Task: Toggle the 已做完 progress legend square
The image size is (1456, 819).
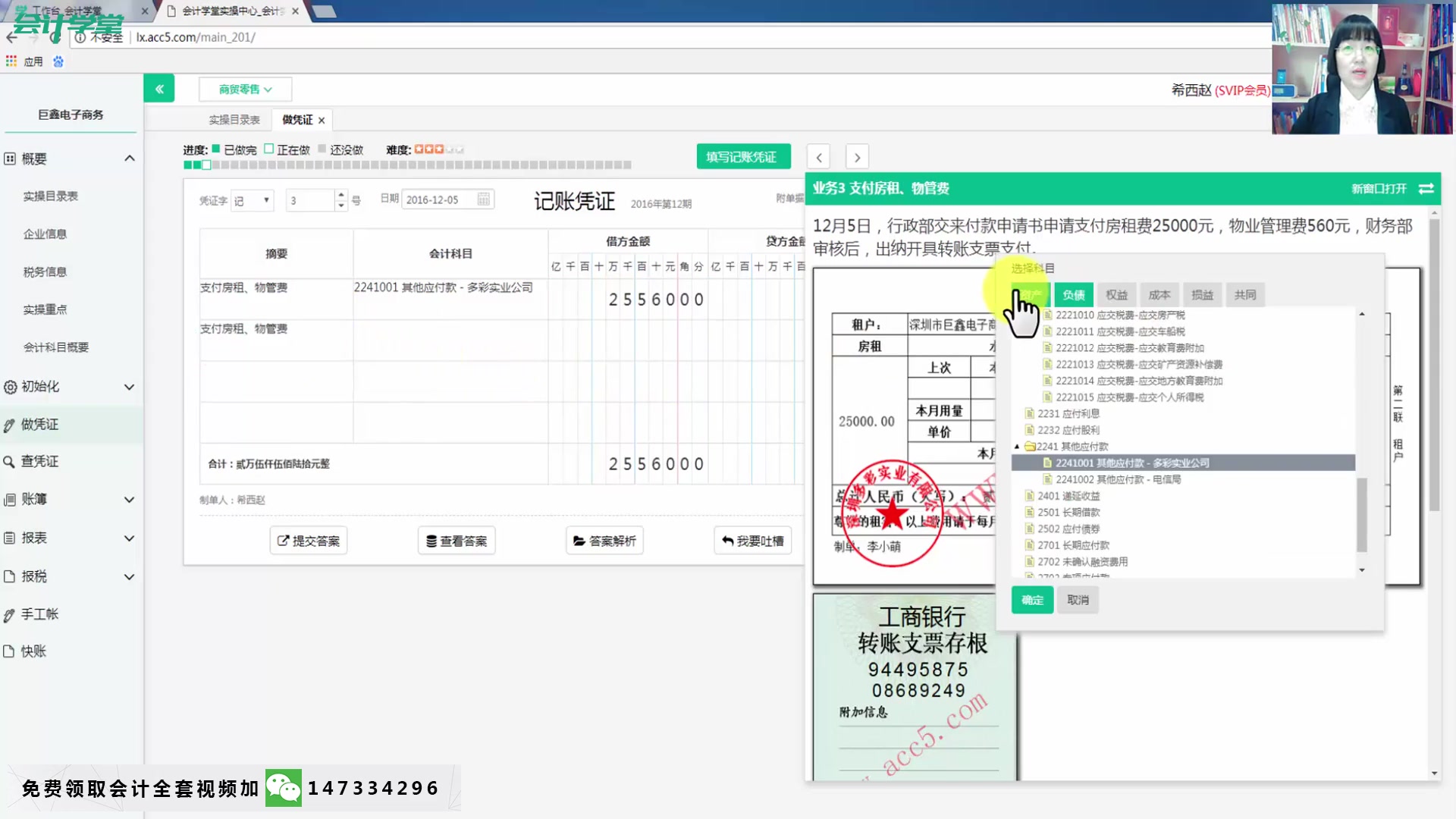Action: click(x=215, y=149)
